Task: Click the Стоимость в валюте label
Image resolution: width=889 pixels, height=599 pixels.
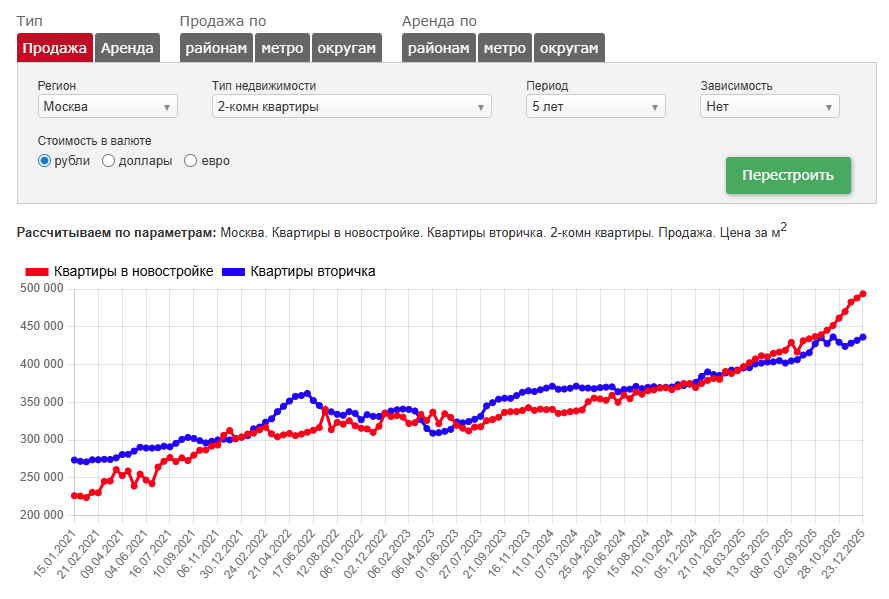Action: point(95,141)
